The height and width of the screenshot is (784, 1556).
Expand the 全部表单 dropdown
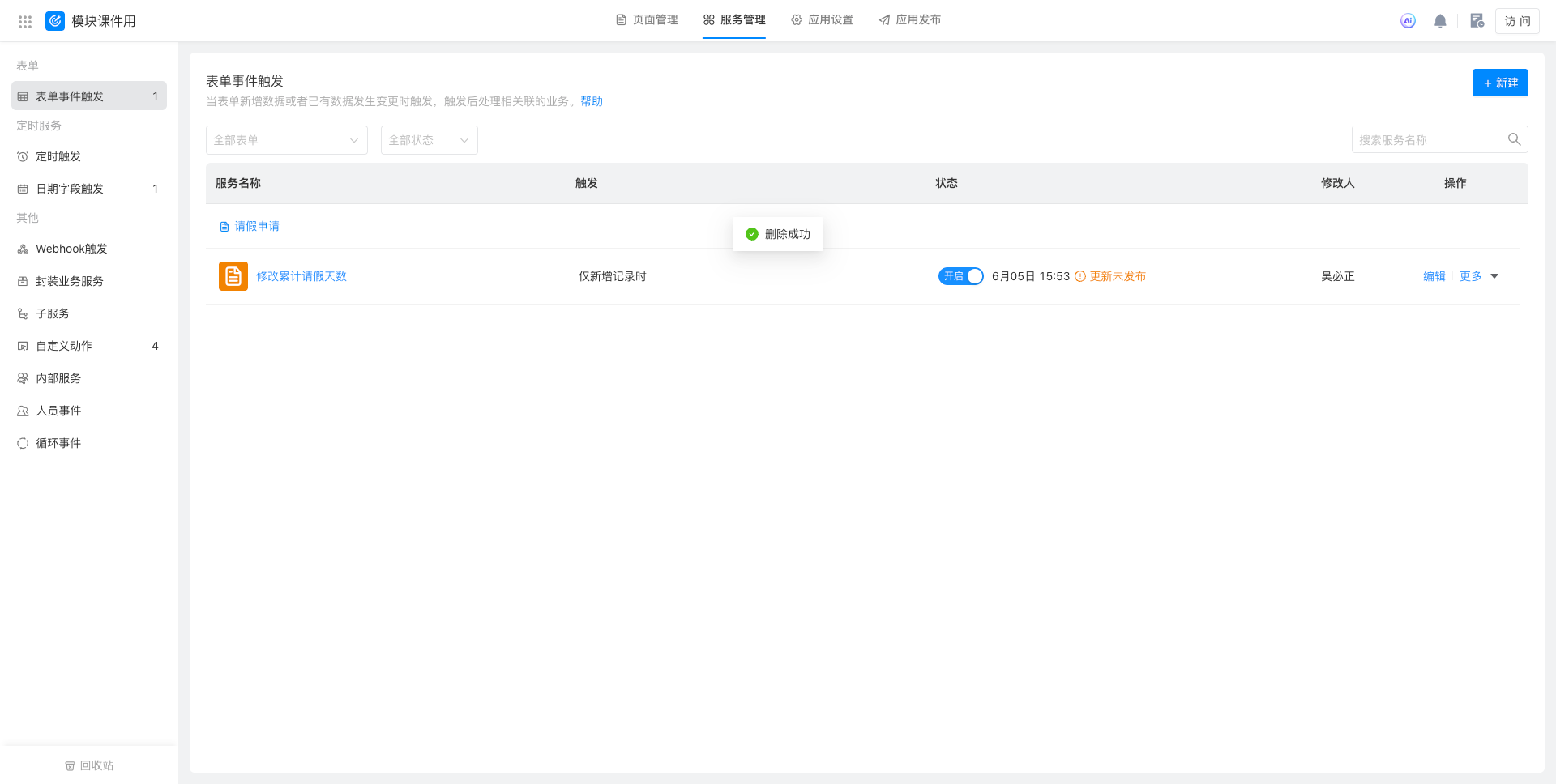pos(286,140)
